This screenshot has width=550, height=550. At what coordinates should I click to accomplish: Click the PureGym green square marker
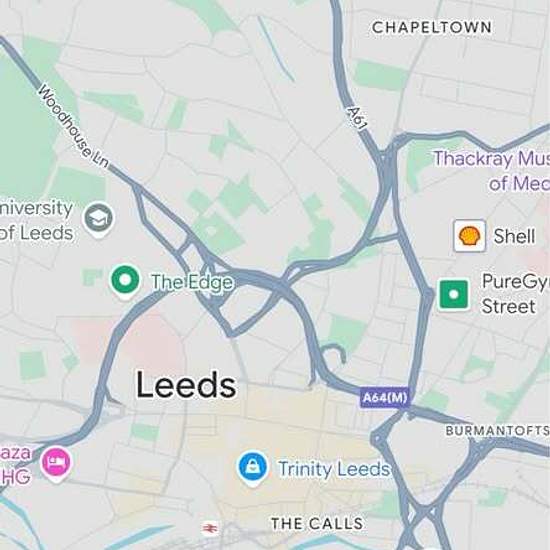point(454,295)
